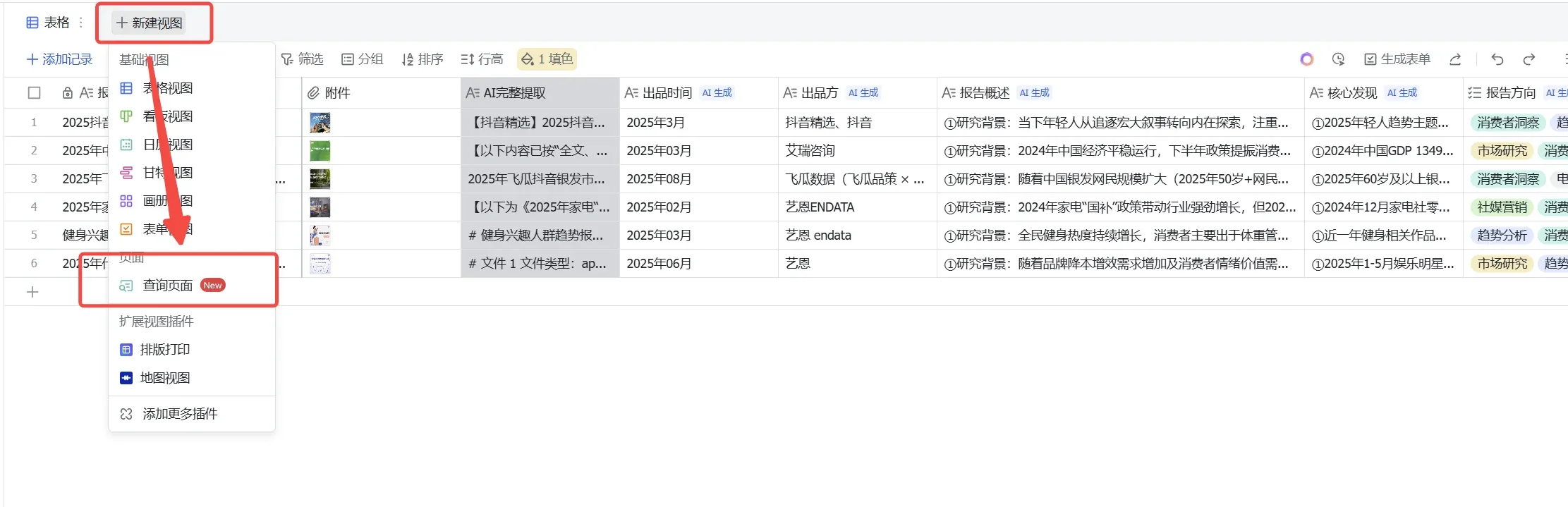Select 表单视图 from the view menu

point(191,229)
